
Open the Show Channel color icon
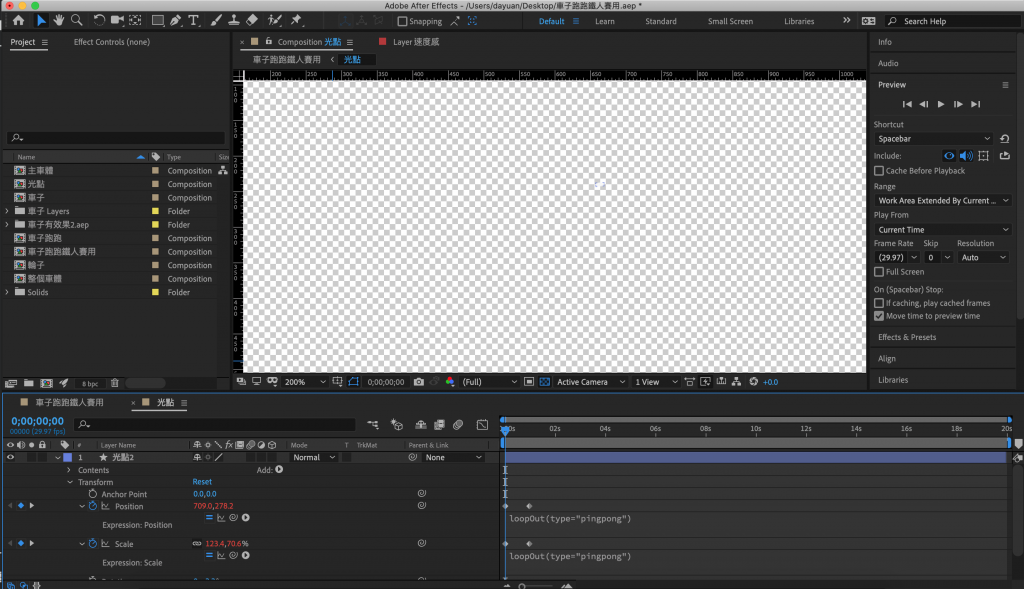point(450,382)
